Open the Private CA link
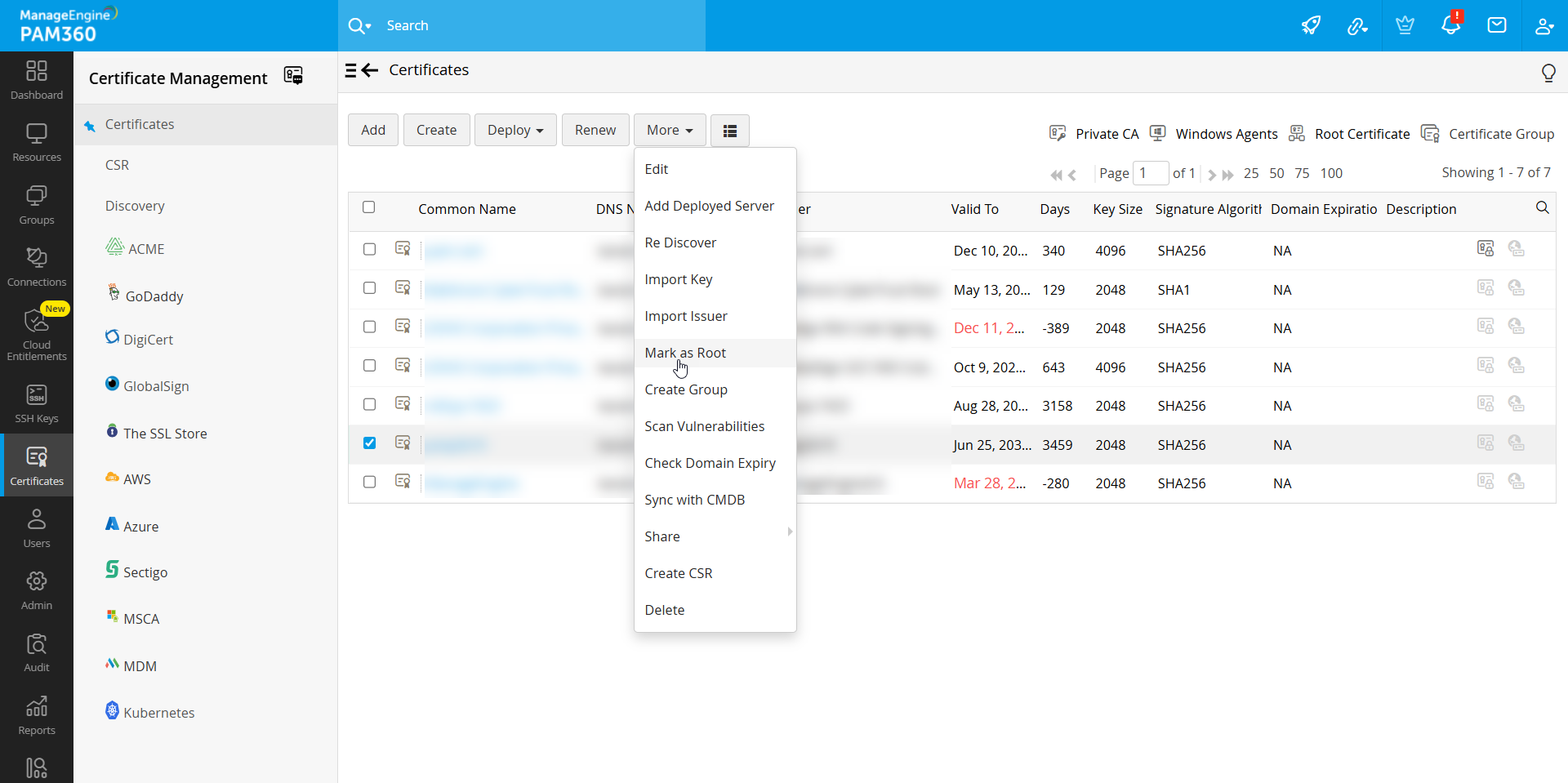 click(x=1106, y=134)
